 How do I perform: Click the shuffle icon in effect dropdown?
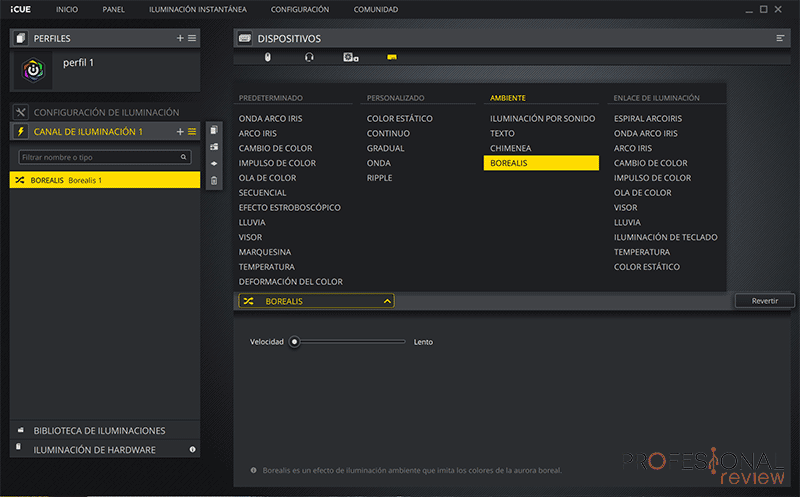tap(248, 301)
